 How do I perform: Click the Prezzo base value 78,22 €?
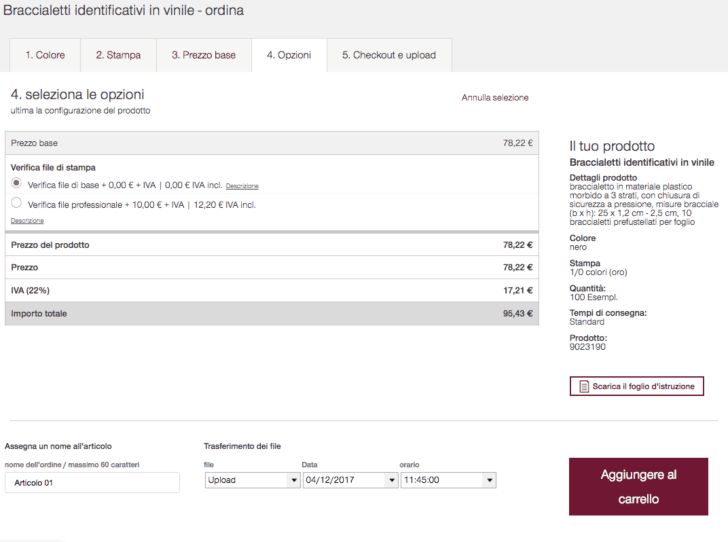(x=518, y=143)
